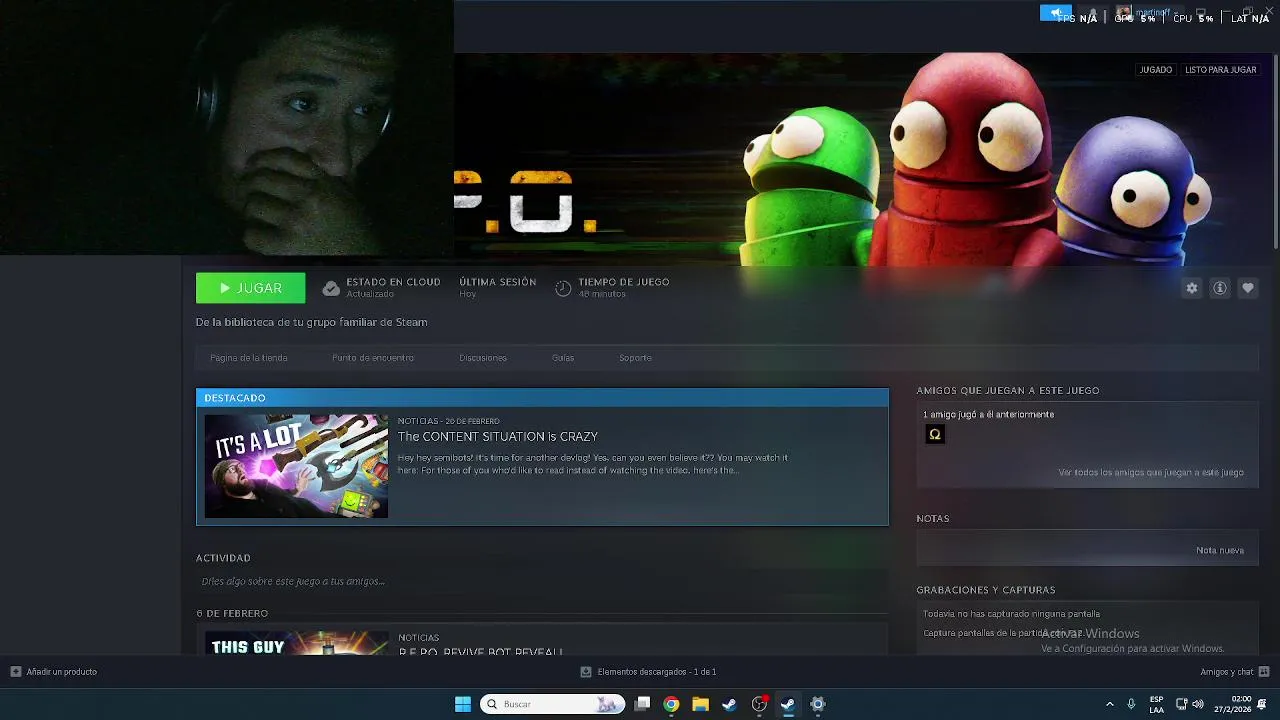The height and width of the screenshot is (720, 1280).
Task: Open Amigos y chat panel
Action: (1235, 672)
